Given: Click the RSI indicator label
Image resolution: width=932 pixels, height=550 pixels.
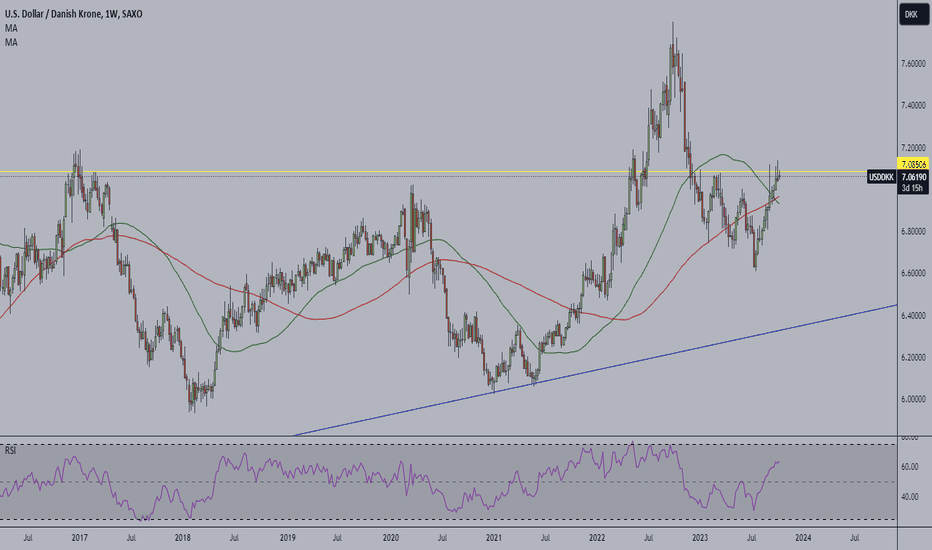Looking at the screenshot, I should click(x=10, y=451).
